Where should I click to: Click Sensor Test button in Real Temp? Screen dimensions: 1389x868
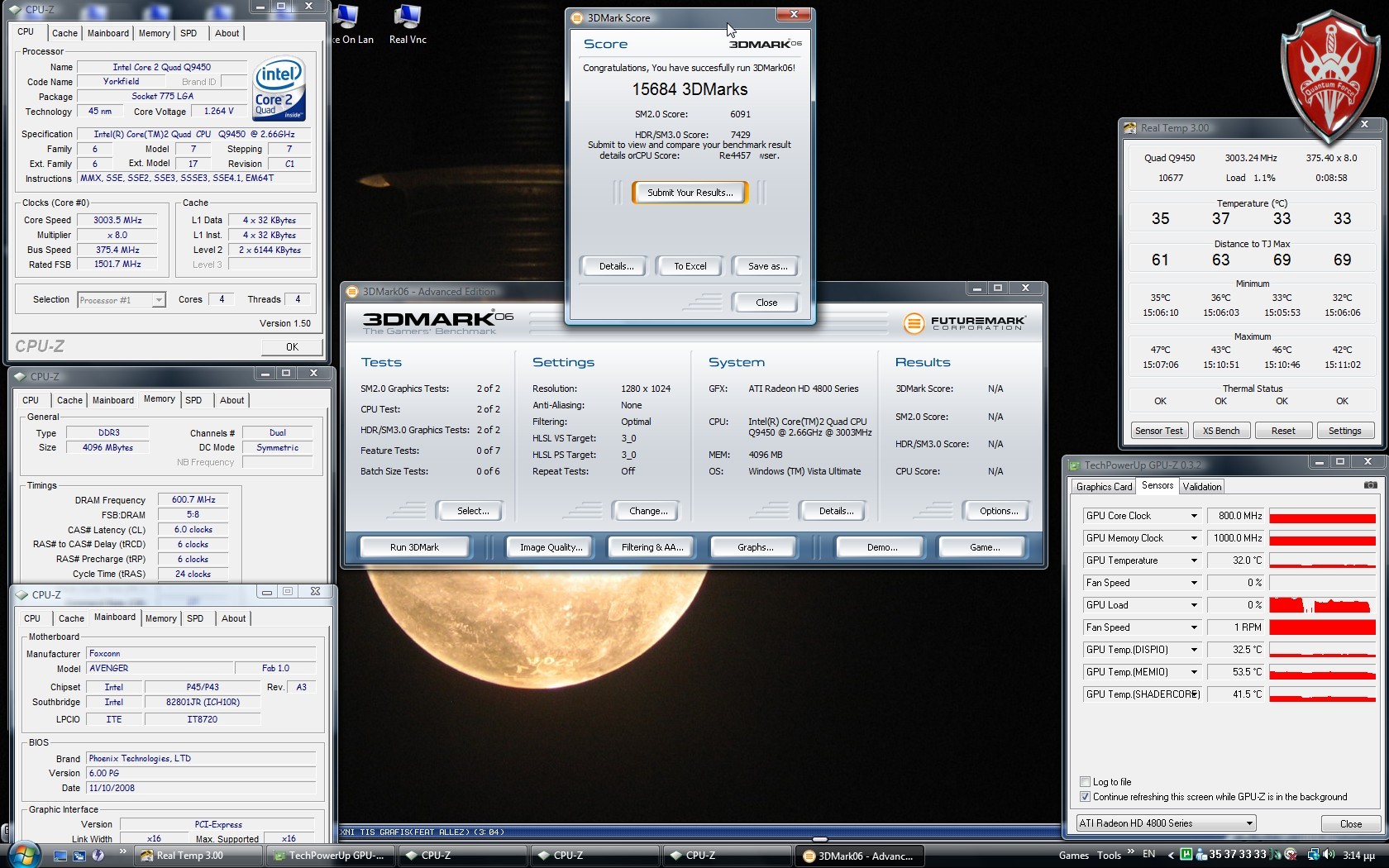(1158, 431)
